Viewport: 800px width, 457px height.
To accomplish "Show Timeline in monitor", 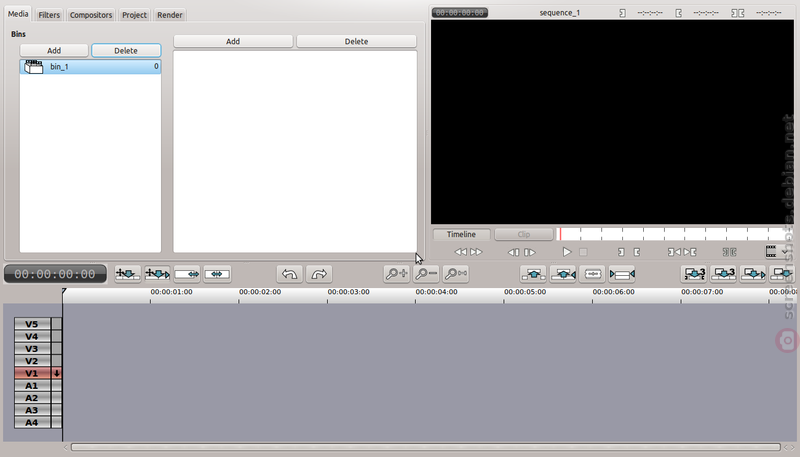I will 462,234.
